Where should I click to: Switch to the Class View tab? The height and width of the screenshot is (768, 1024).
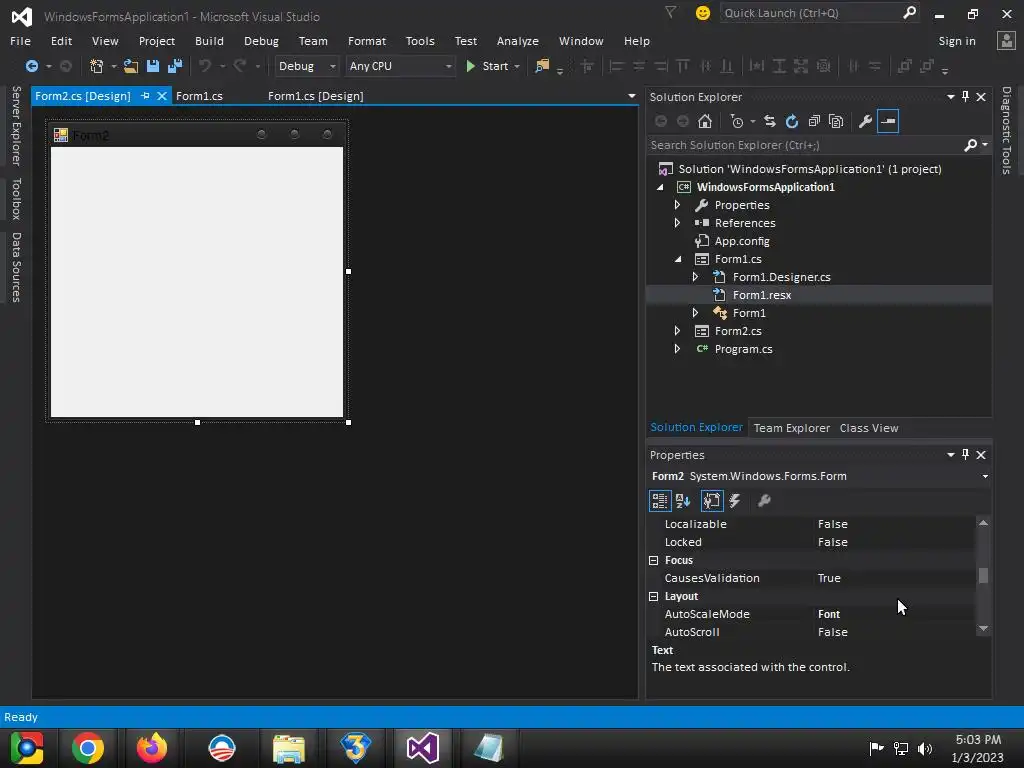pos(869,428)
